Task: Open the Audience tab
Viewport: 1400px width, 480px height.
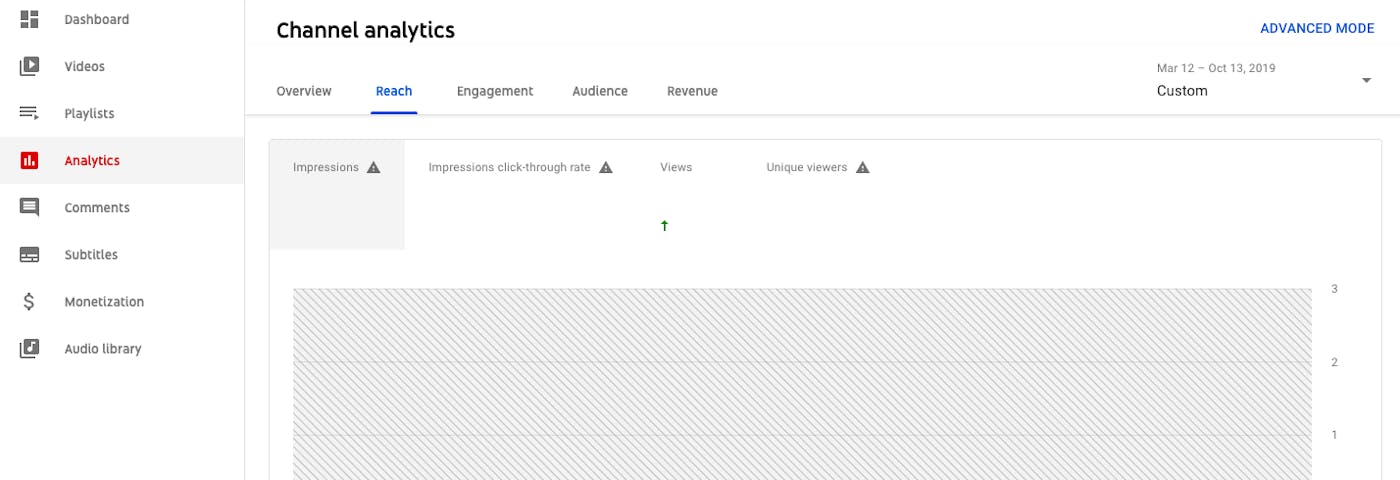Action: tap(600, 91)
